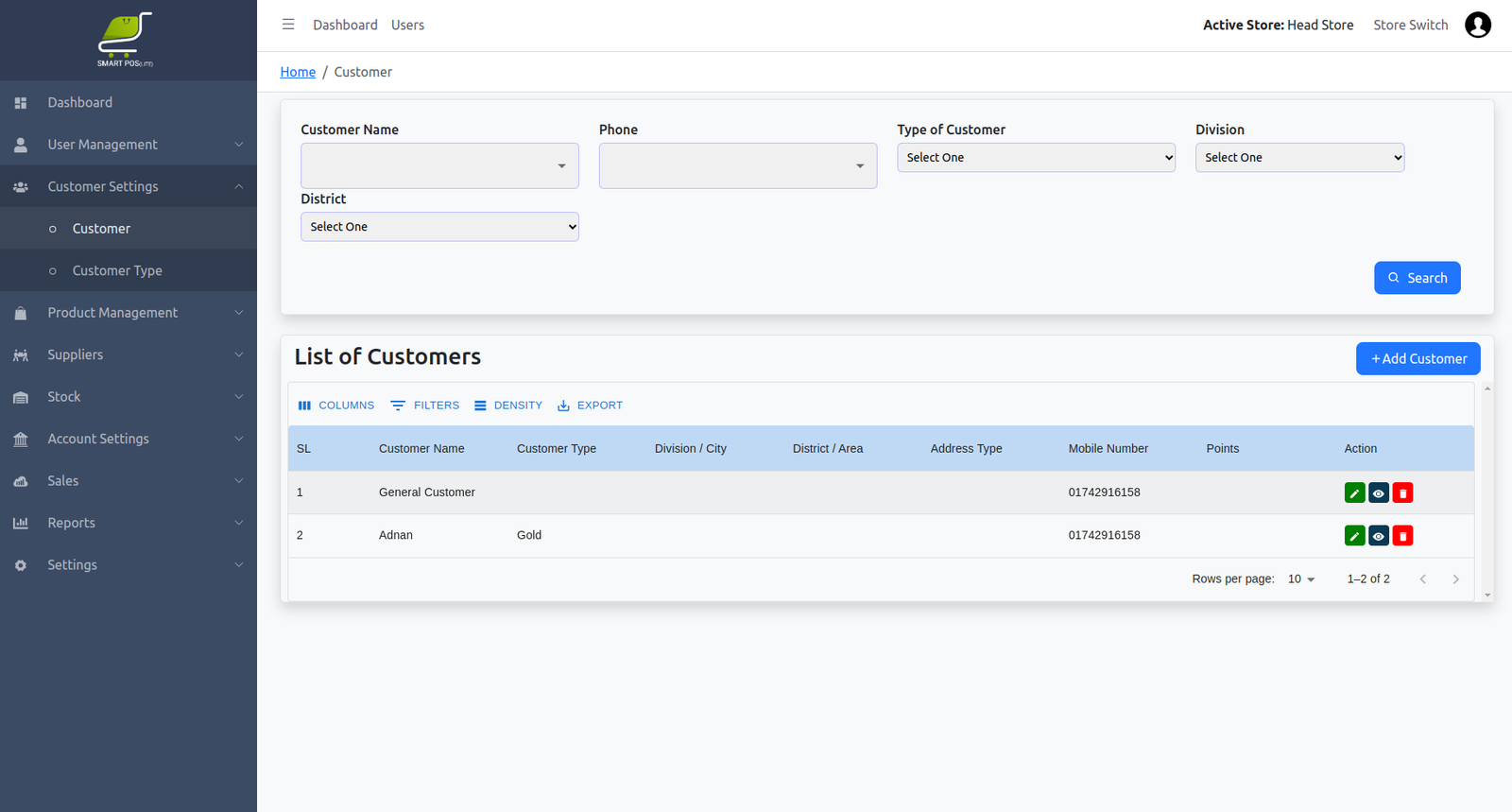The height and width of the screenshot is (812, 1512).
Task: Go to next page arrow in pagination
Action: click(x=1455, y=579)
